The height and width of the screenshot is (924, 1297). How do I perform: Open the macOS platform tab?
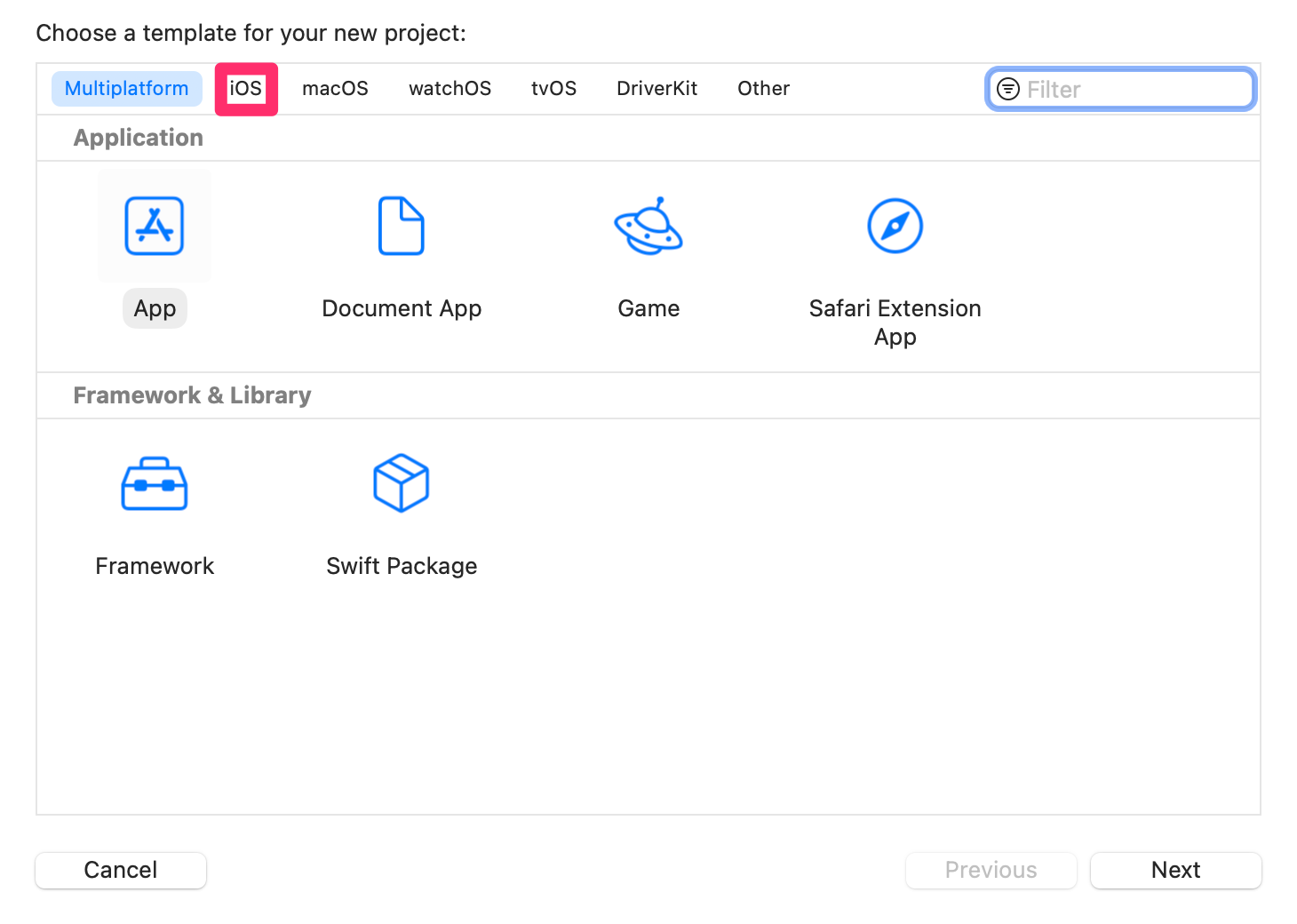tap(335, 89)
